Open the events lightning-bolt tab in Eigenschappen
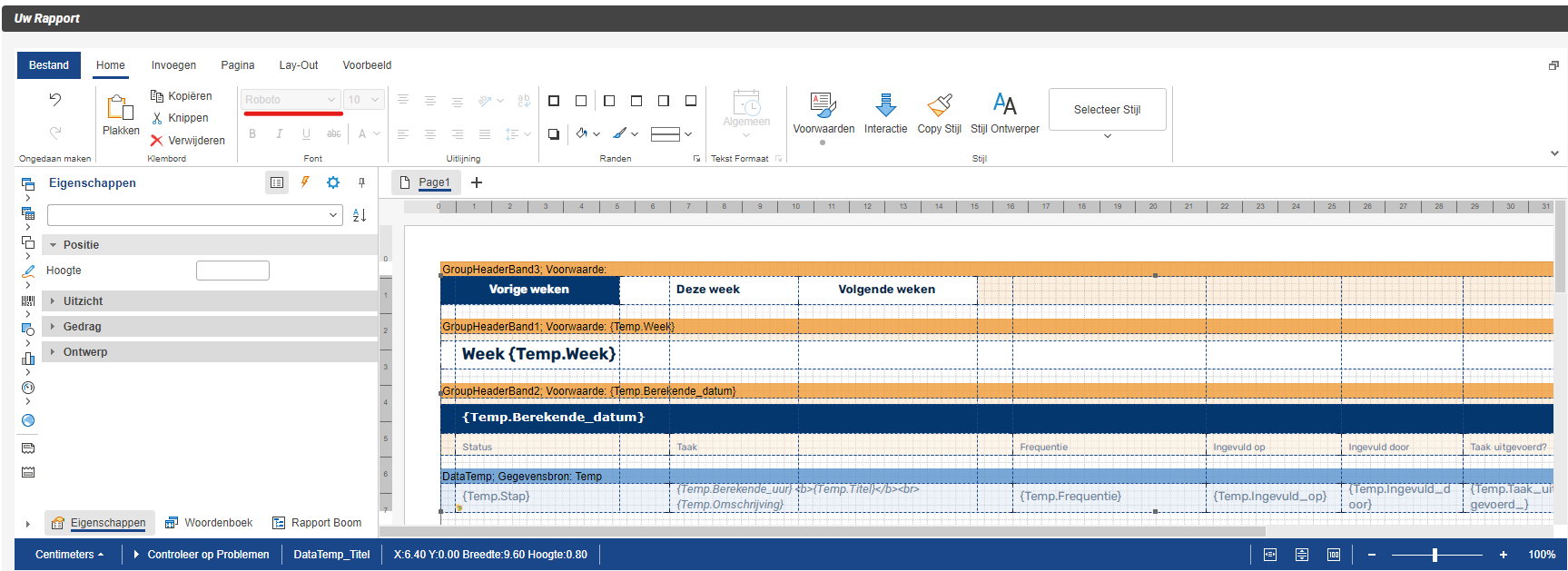Screen dimensions: 1568x571 pyautogui.click(x=305, y=182)
